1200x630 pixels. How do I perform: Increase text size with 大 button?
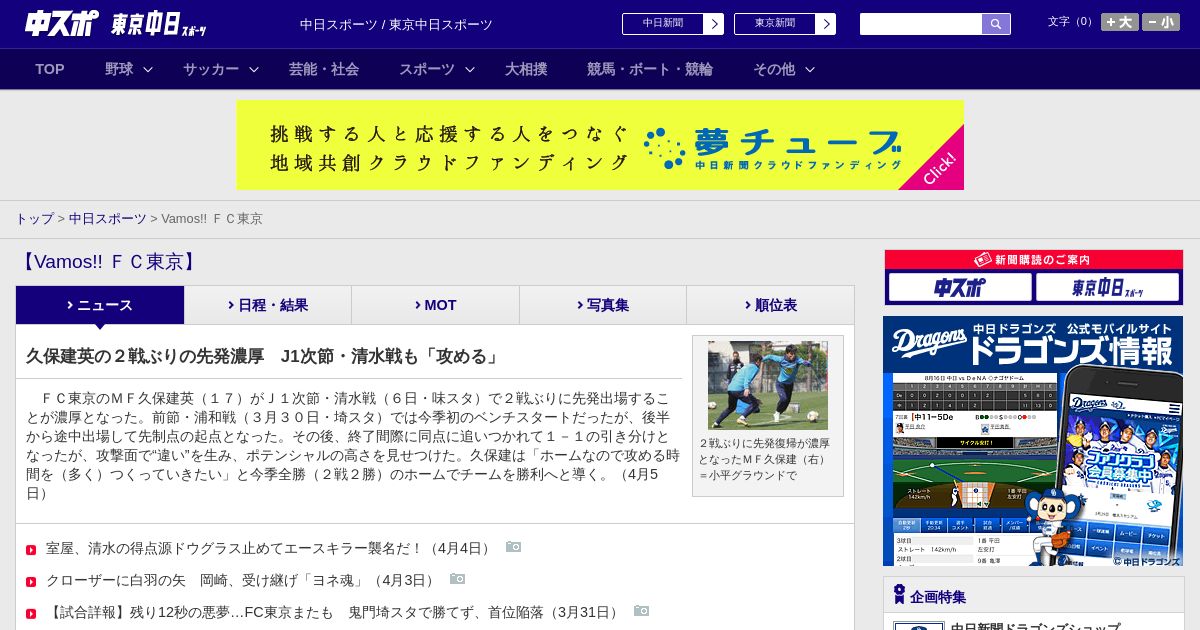point(1120,22)
